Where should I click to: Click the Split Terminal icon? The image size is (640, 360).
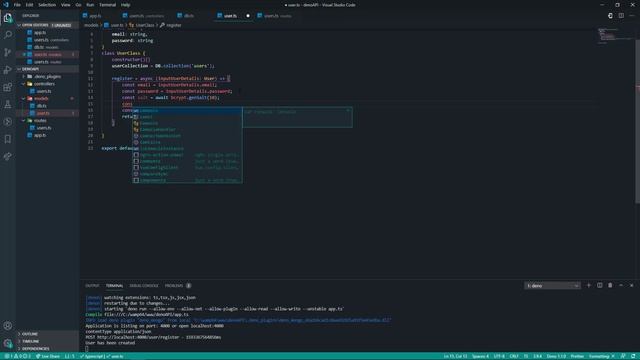(600, 285)
